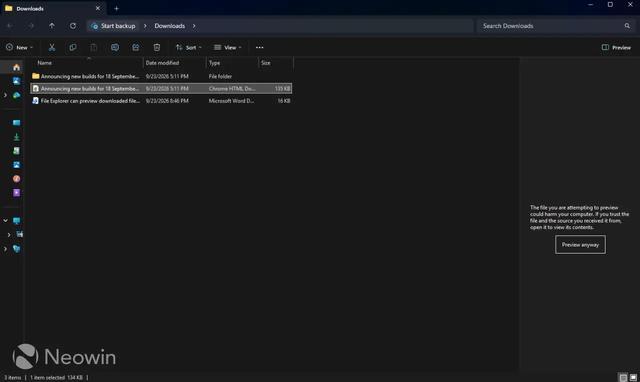The image size is (640, 382).
Task: Click the Delete trash icon
Action: (x=157, y=47)
